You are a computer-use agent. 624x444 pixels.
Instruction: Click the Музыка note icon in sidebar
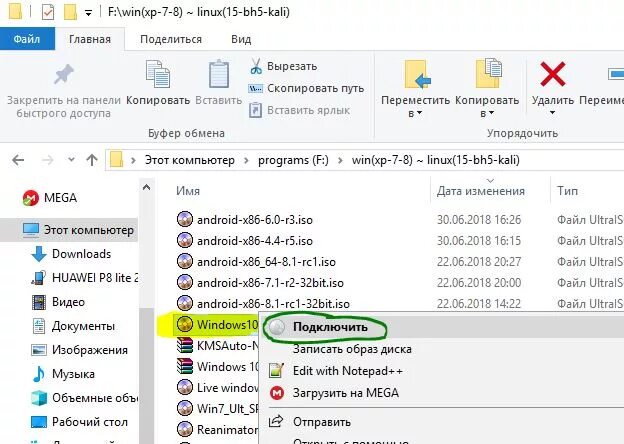click(x=39, y=374)
